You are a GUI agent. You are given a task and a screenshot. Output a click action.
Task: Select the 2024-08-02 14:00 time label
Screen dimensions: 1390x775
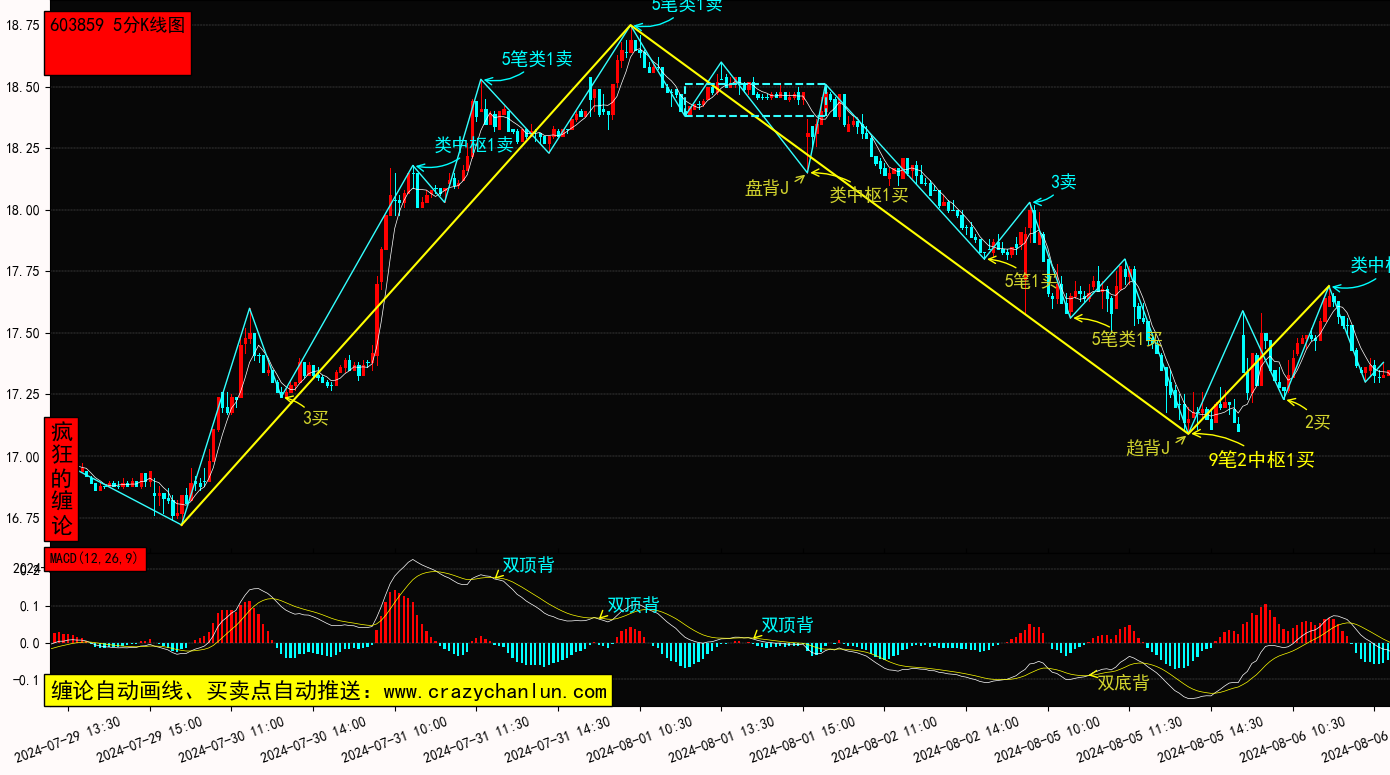click(x=967, y=738)
